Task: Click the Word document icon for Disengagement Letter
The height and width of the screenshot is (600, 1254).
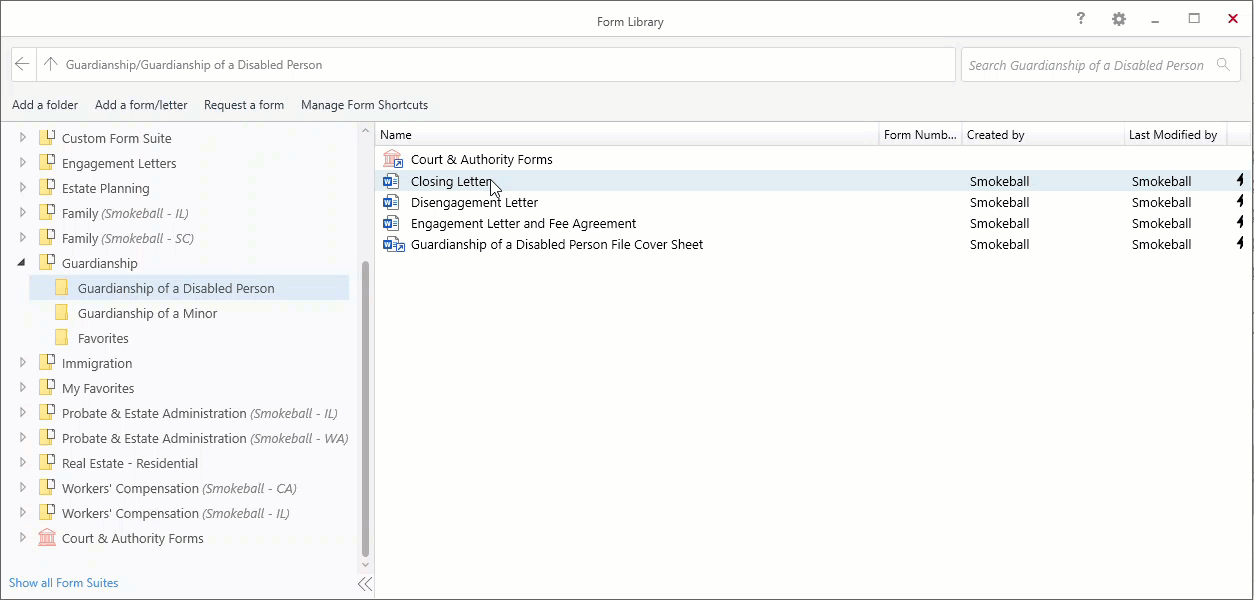Action: coord(392,202)
